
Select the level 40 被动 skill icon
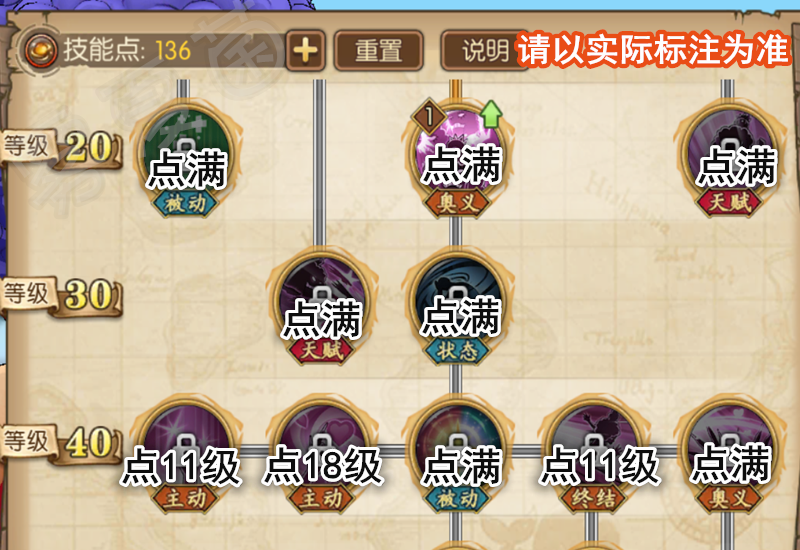[457, 454]
